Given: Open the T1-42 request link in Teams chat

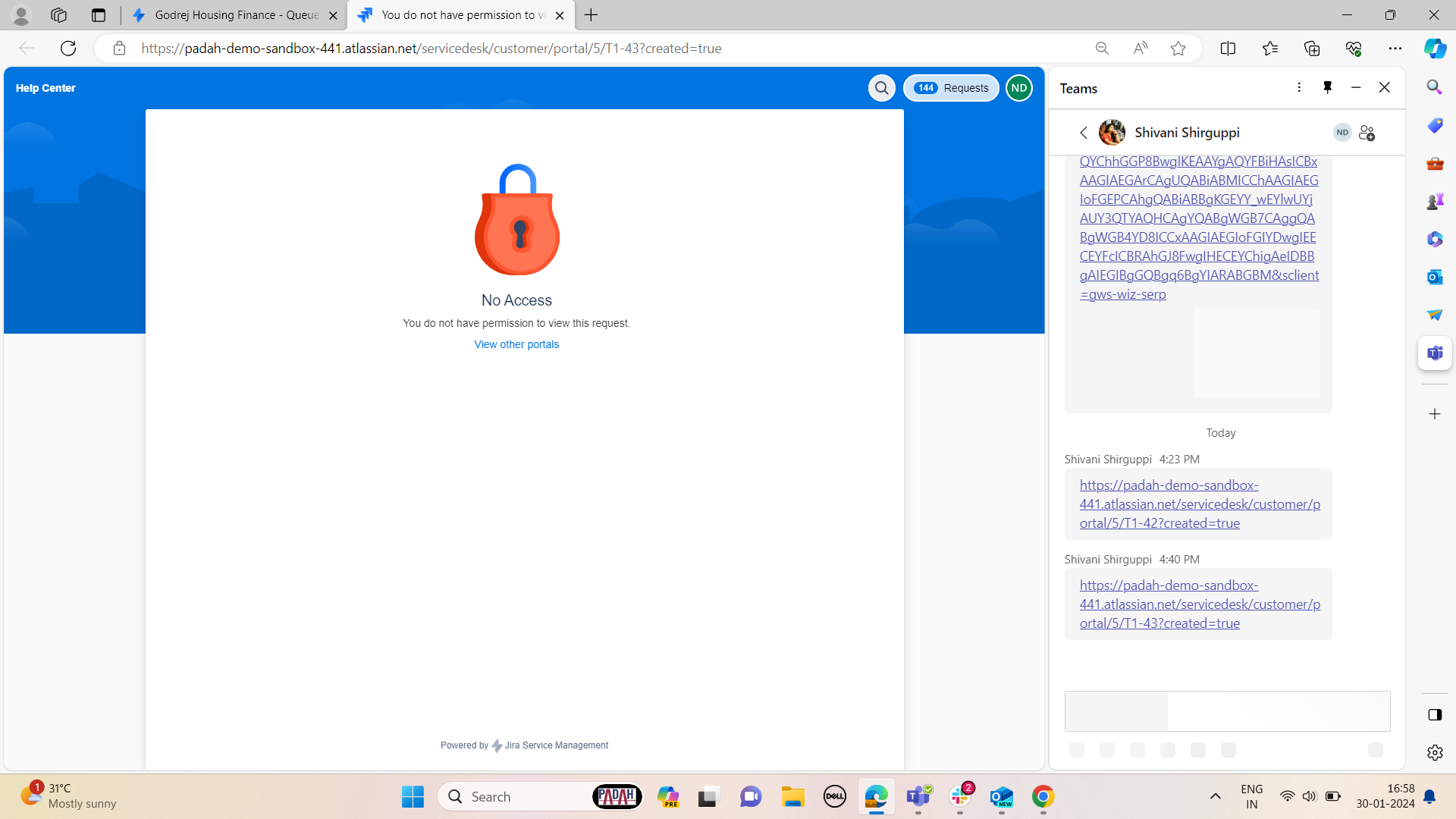Looking at the screenshot, I should 1200,504.
